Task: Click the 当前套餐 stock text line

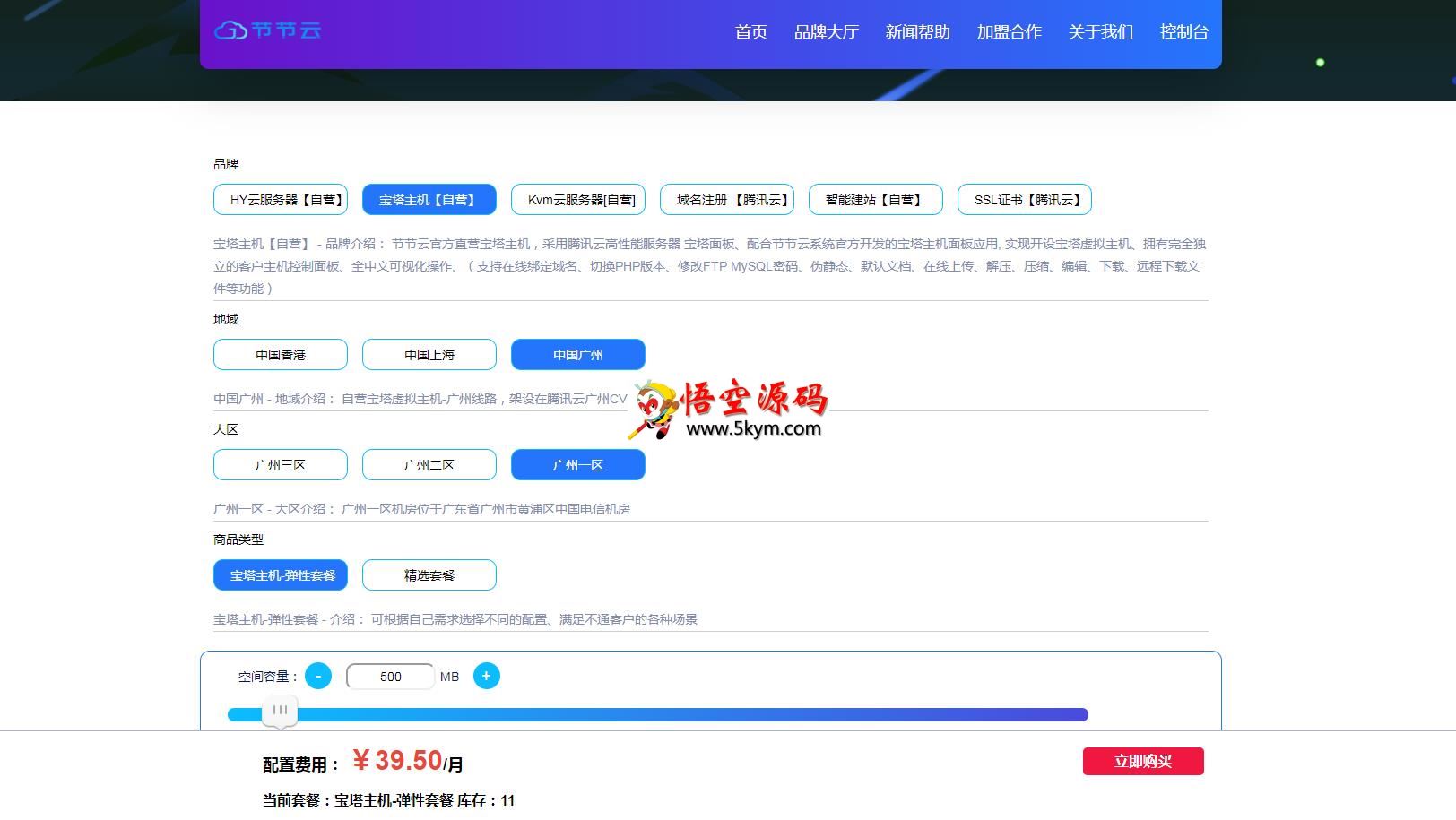Action: [x=389, y=800]
